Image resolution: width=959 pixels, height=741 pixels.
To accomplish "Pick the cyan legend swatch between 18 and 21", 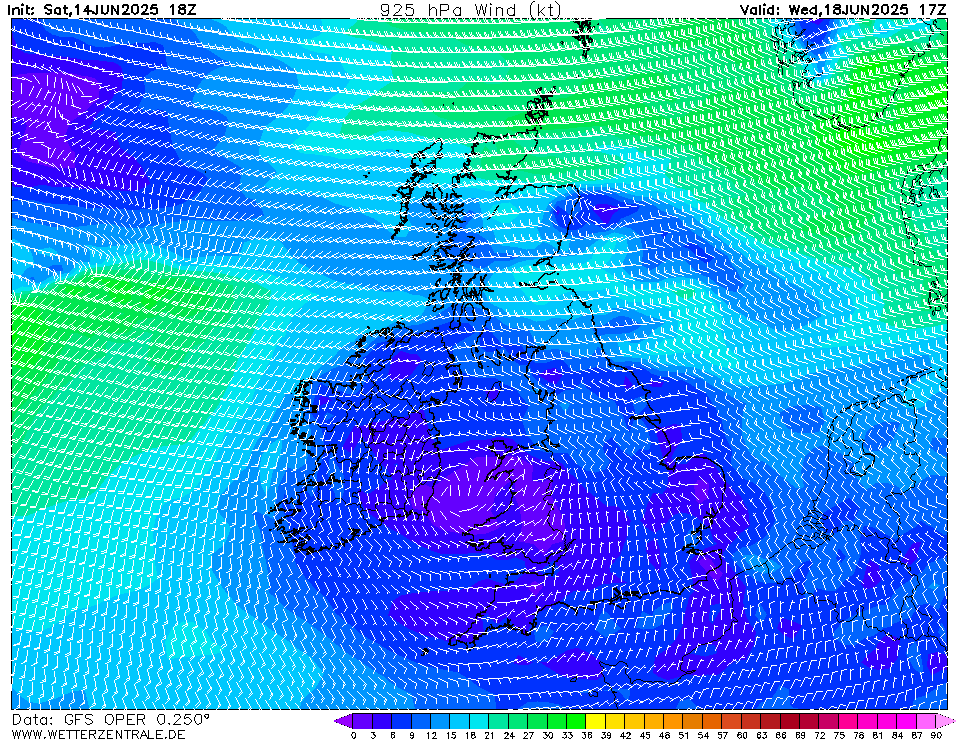I will 480,721.
